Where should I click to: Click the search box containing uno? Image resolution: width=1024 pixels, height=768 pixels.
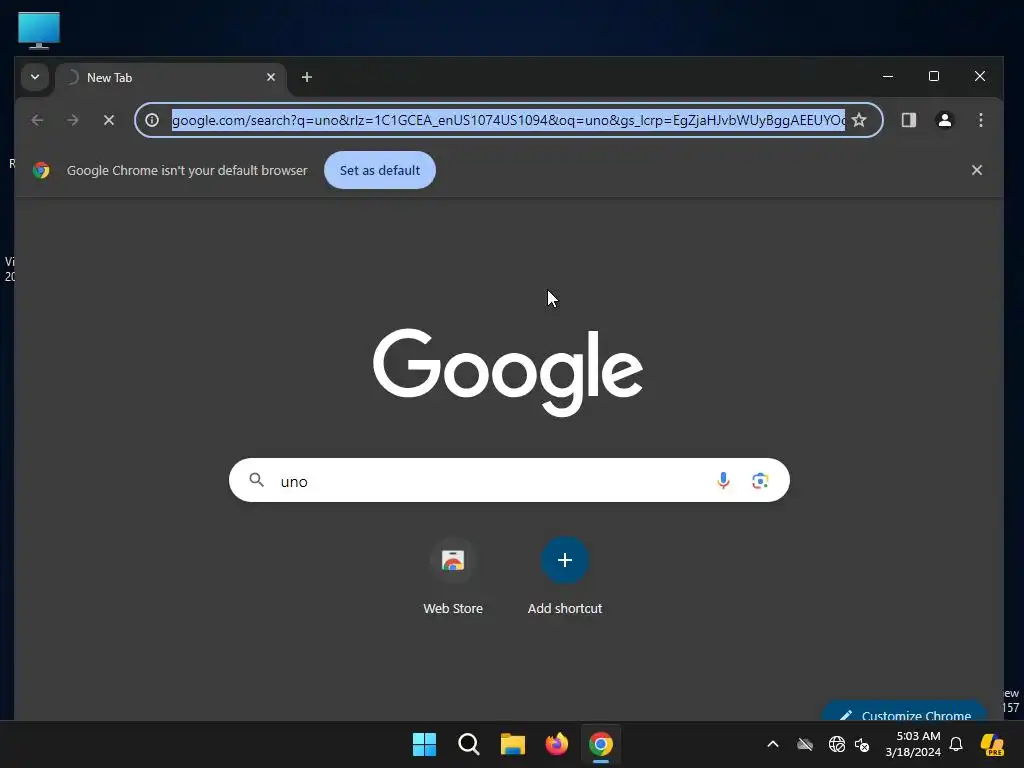click(509, 481)
